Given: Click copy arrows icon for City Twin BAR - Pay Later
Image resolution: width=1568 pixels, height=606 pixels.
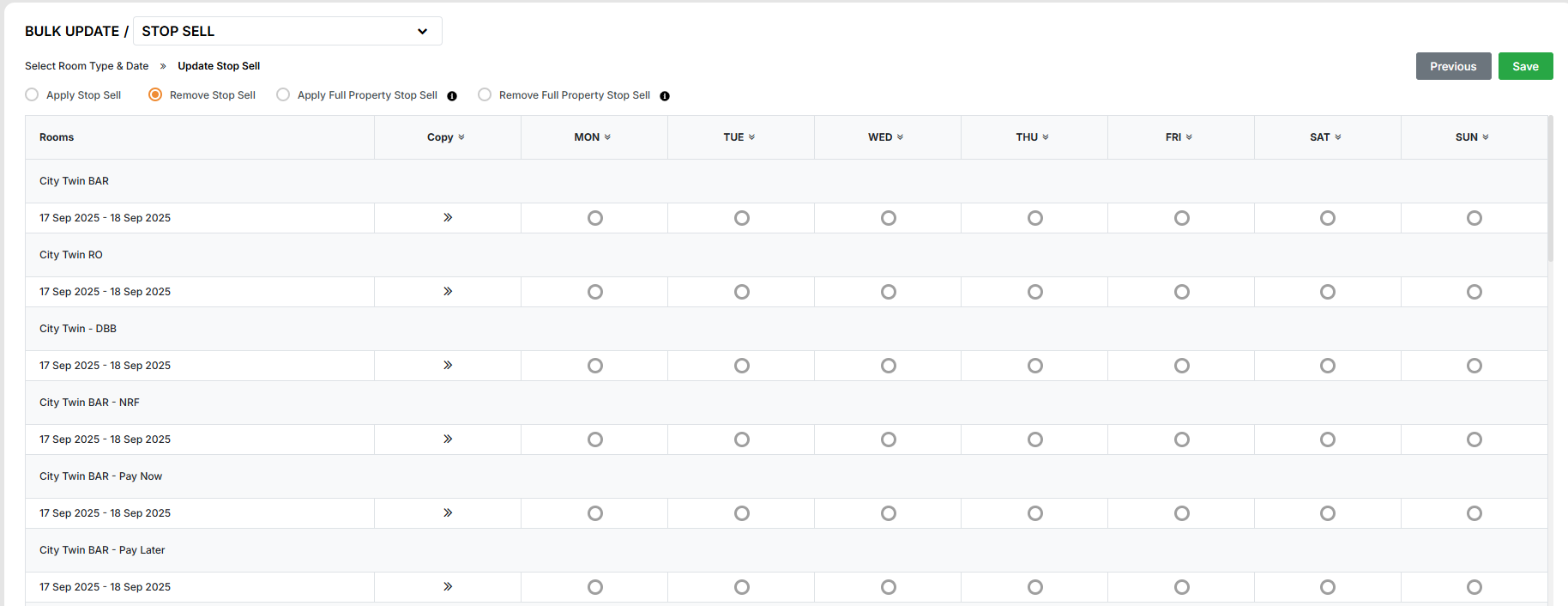Looking at the screenshot, I should pyautogui.click(x=448, y=587).
